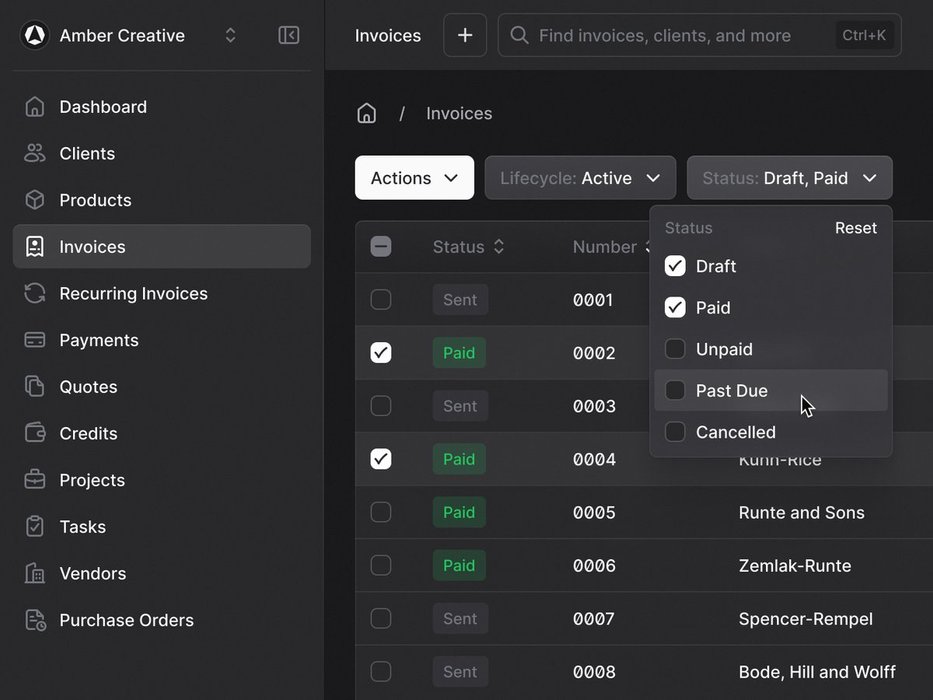The width and height of the screenshot is (933, 700).
Task: Open Credits in the sidebar
Action: (x=162, y=433)
